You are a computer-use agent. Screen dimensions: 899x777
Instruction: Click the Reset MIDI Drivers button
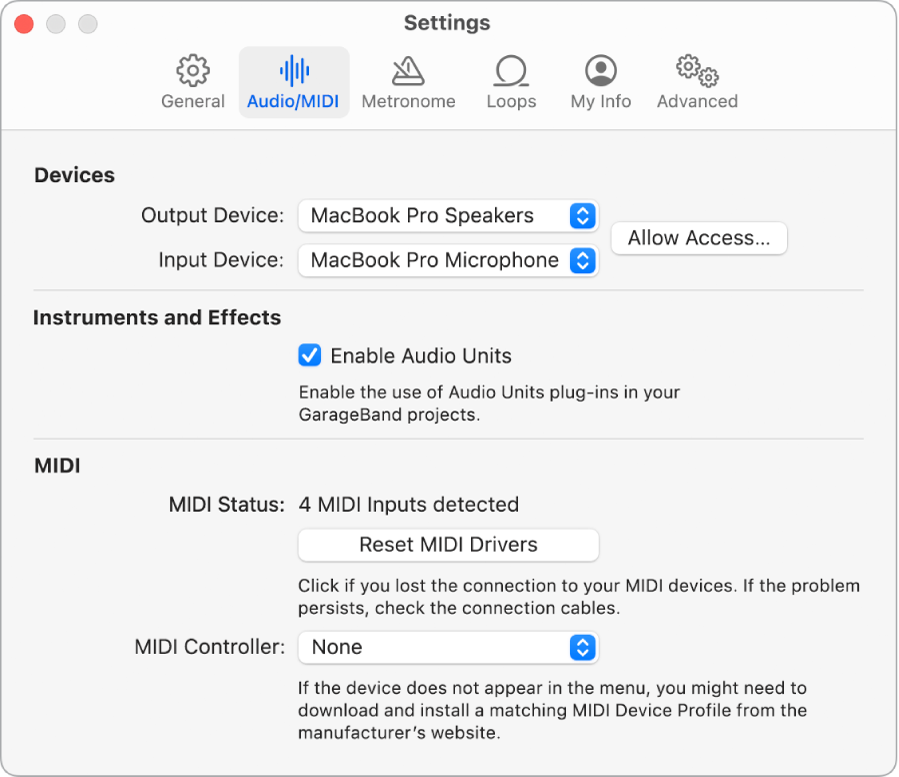coord(448,545)
